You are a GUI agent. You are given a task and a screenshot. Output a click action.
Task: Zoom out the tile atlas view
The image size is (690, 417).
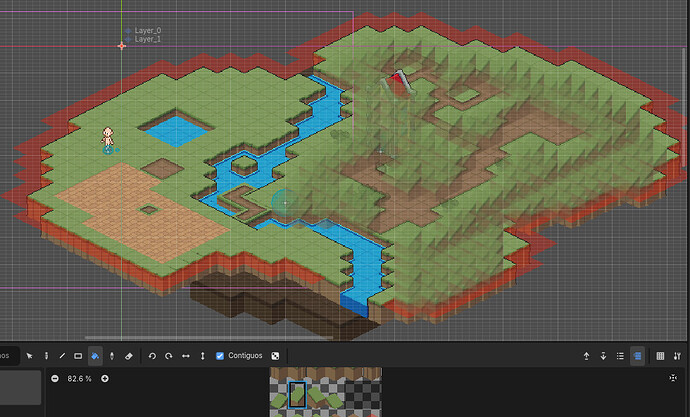55,379
